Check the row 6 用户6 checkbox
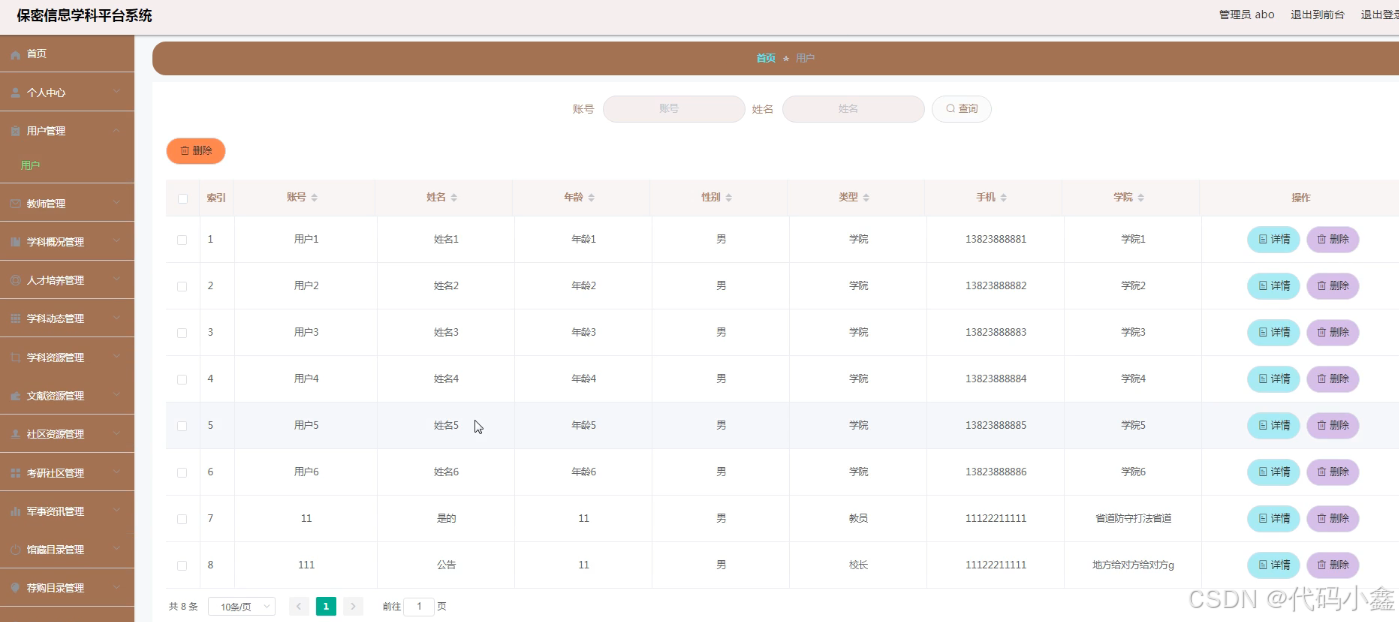1399x622 pixels. [182, 472]
